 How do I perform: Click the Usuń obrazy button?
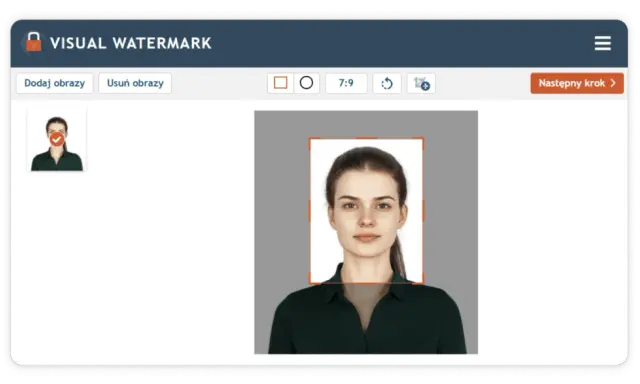[x=135, y=83]
